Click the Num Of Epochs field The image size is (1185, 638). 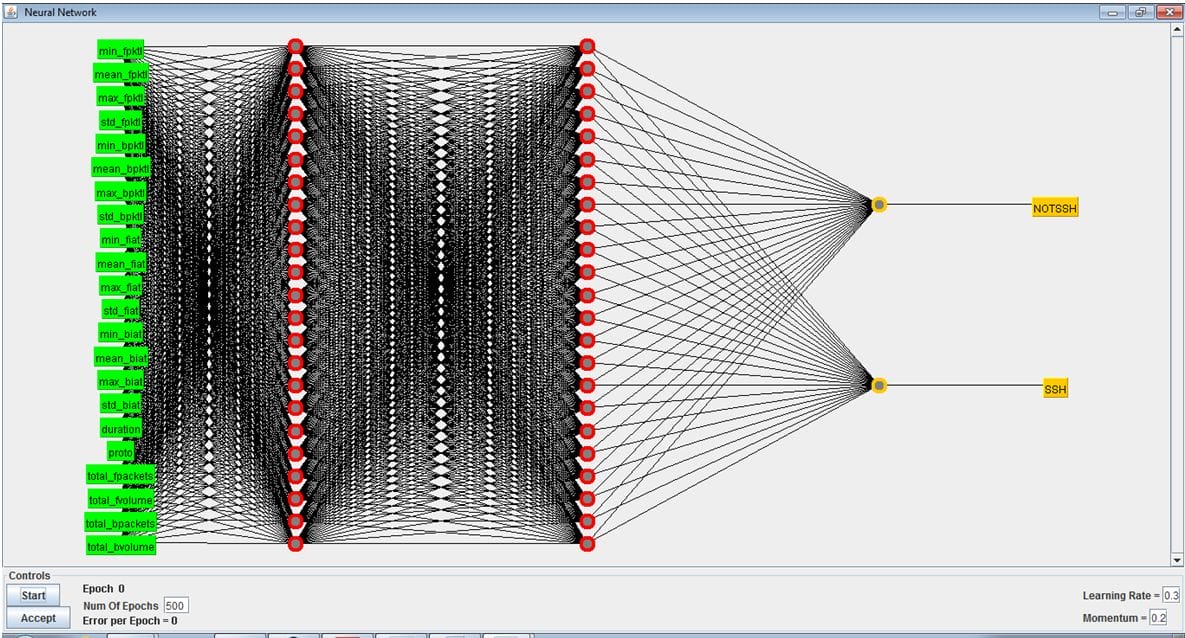(175, 605)
